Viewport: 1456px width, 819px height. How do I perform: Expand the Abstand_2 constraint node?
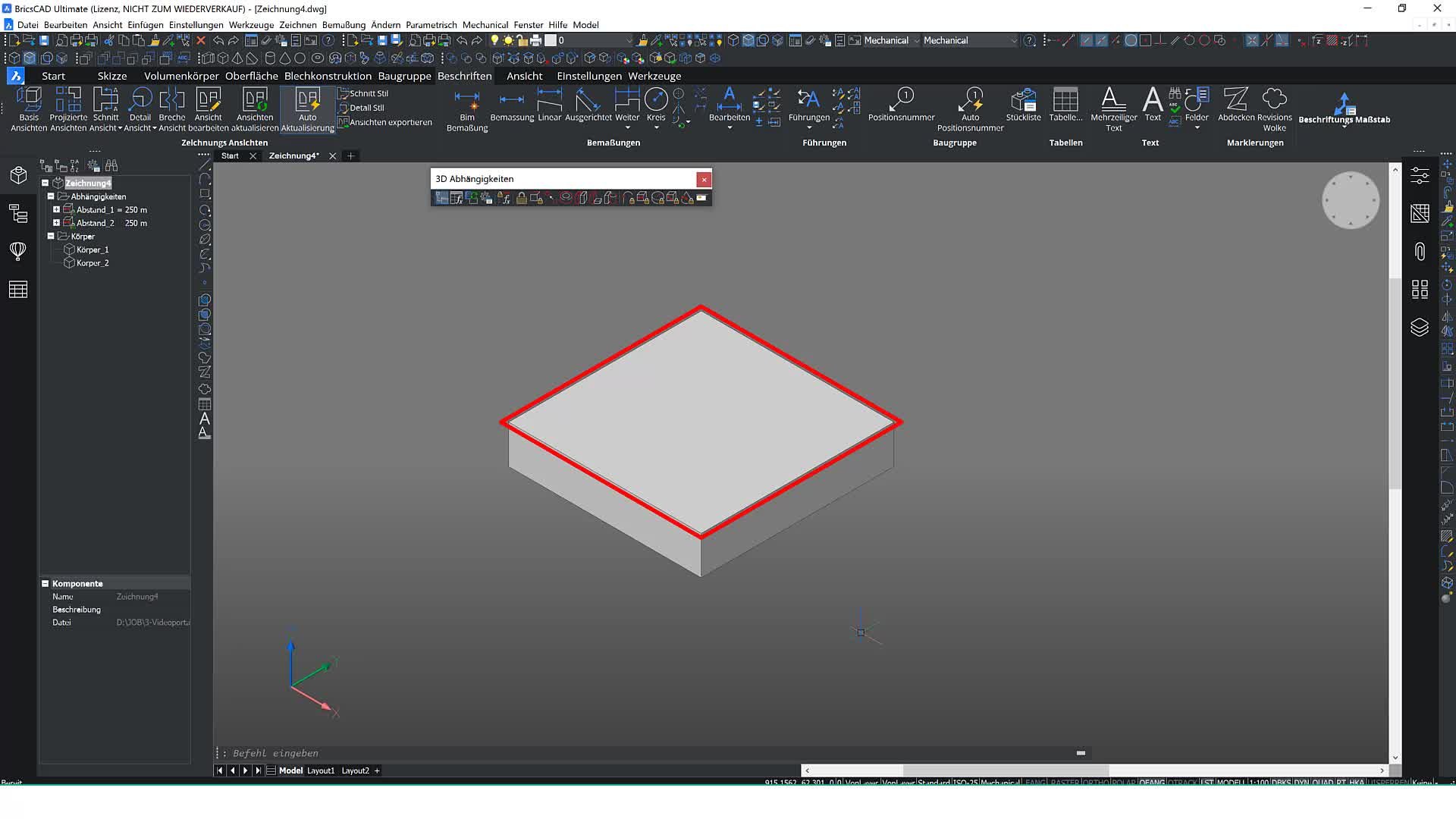click(56, 223)
